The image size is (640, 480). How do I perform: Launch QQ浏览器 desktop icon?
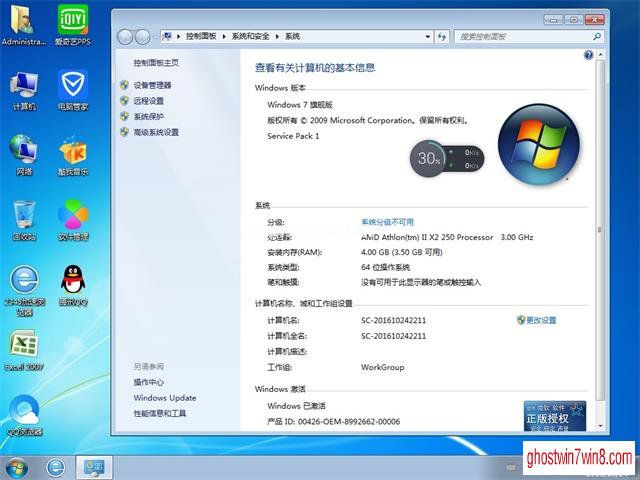pyautogui.click(x=24, y=416)
